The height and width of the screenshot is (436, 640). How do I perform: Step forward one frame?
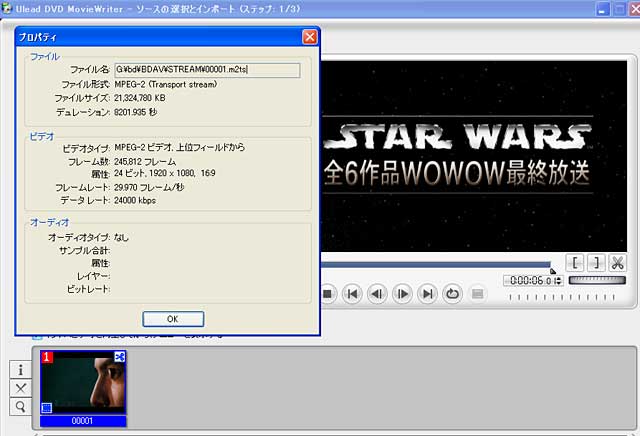pos(402,294)
